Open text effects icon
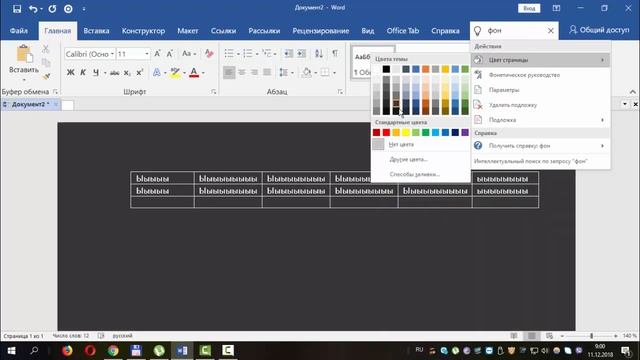The image size is (640, 360). 156,73
